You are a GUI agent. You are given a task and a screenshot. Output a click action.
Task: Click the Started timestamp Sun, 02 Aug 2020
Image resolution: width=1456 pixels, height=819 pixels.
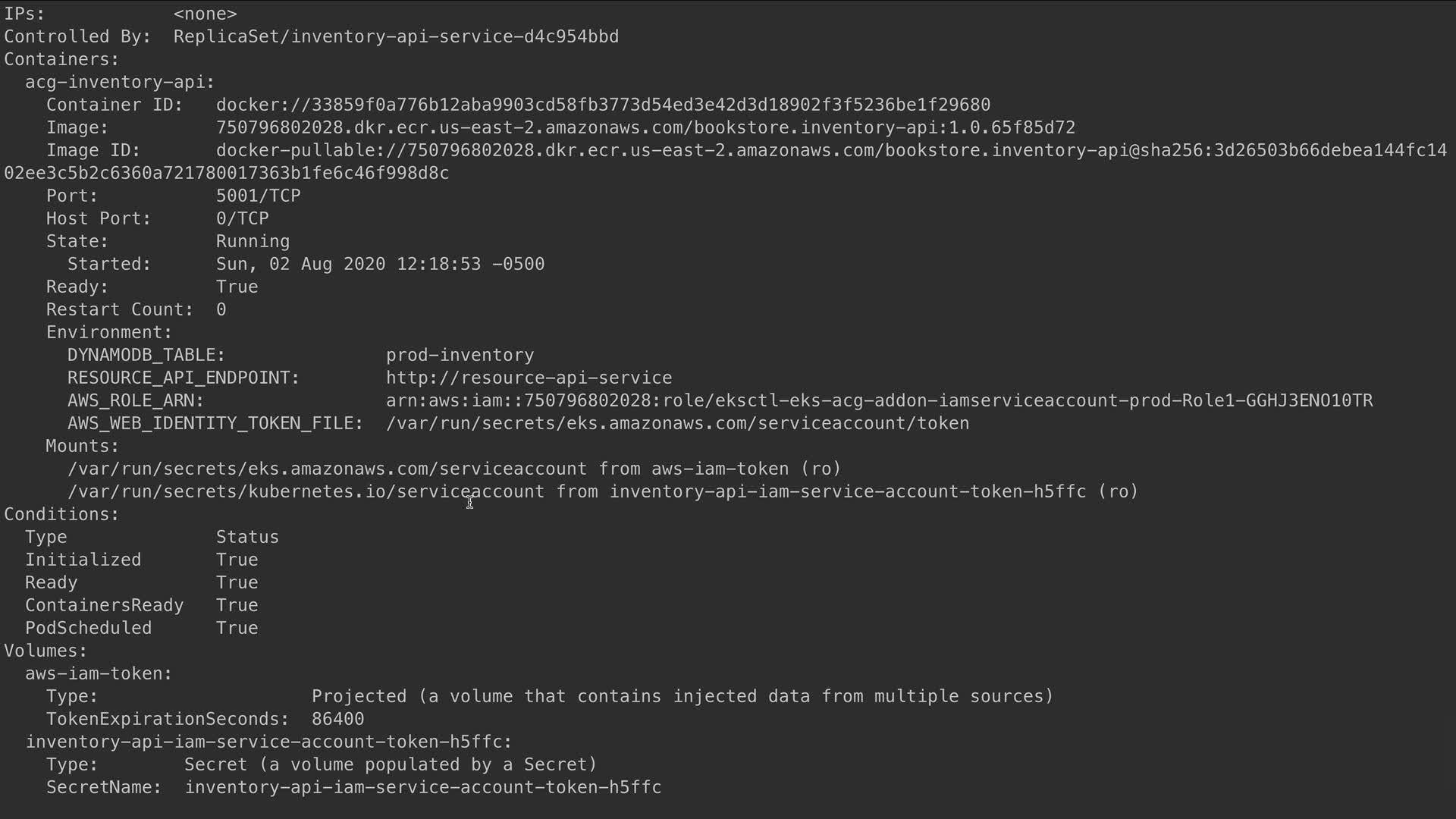pos(380,264)
